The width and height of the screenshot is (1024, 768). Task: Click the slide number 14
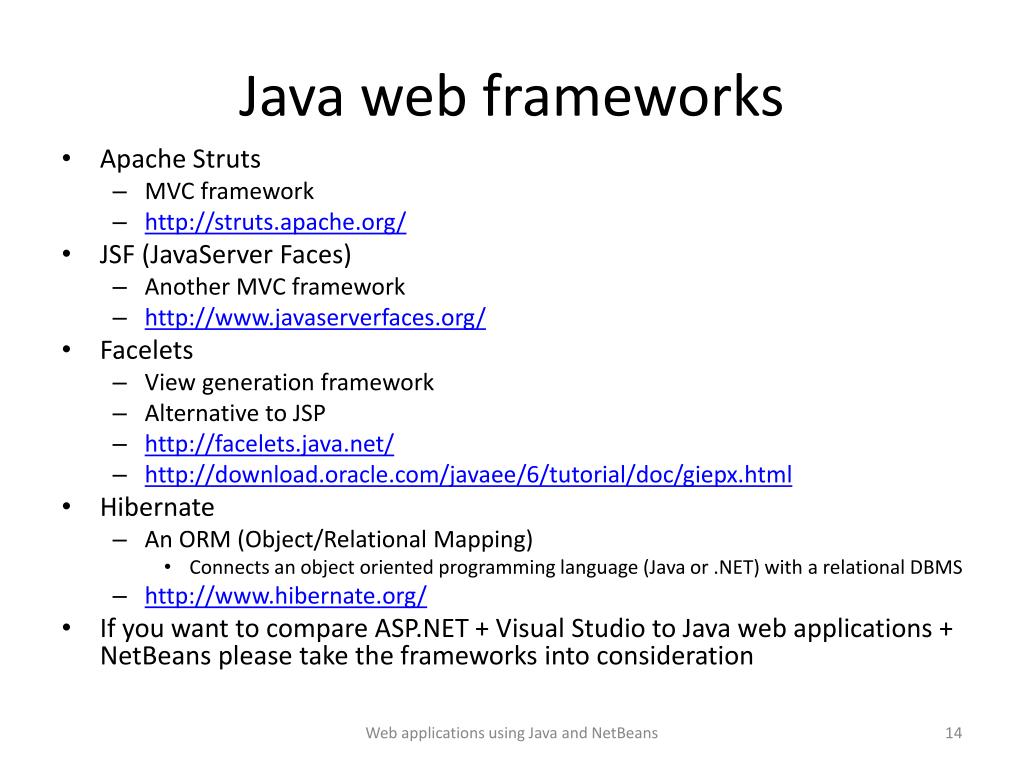click(953, 733)
